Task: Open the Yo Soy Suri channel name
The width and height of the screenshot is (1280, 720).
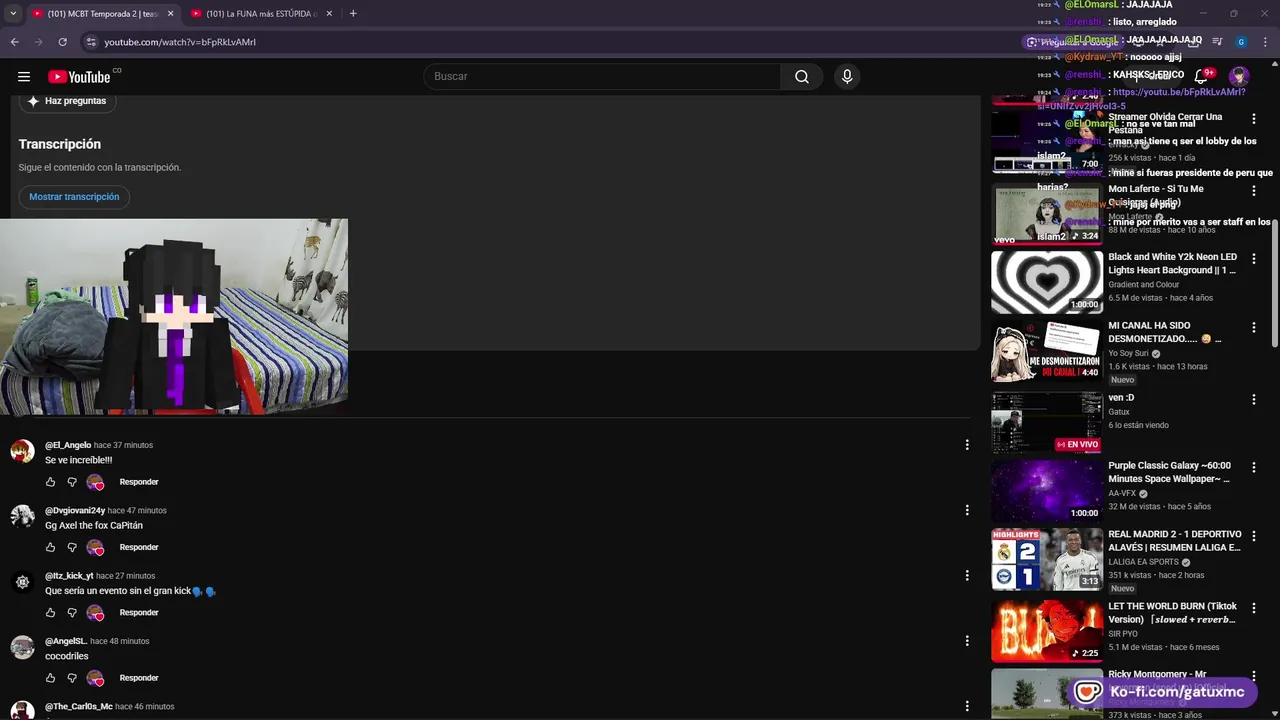Action: [x=1128, y=353]
